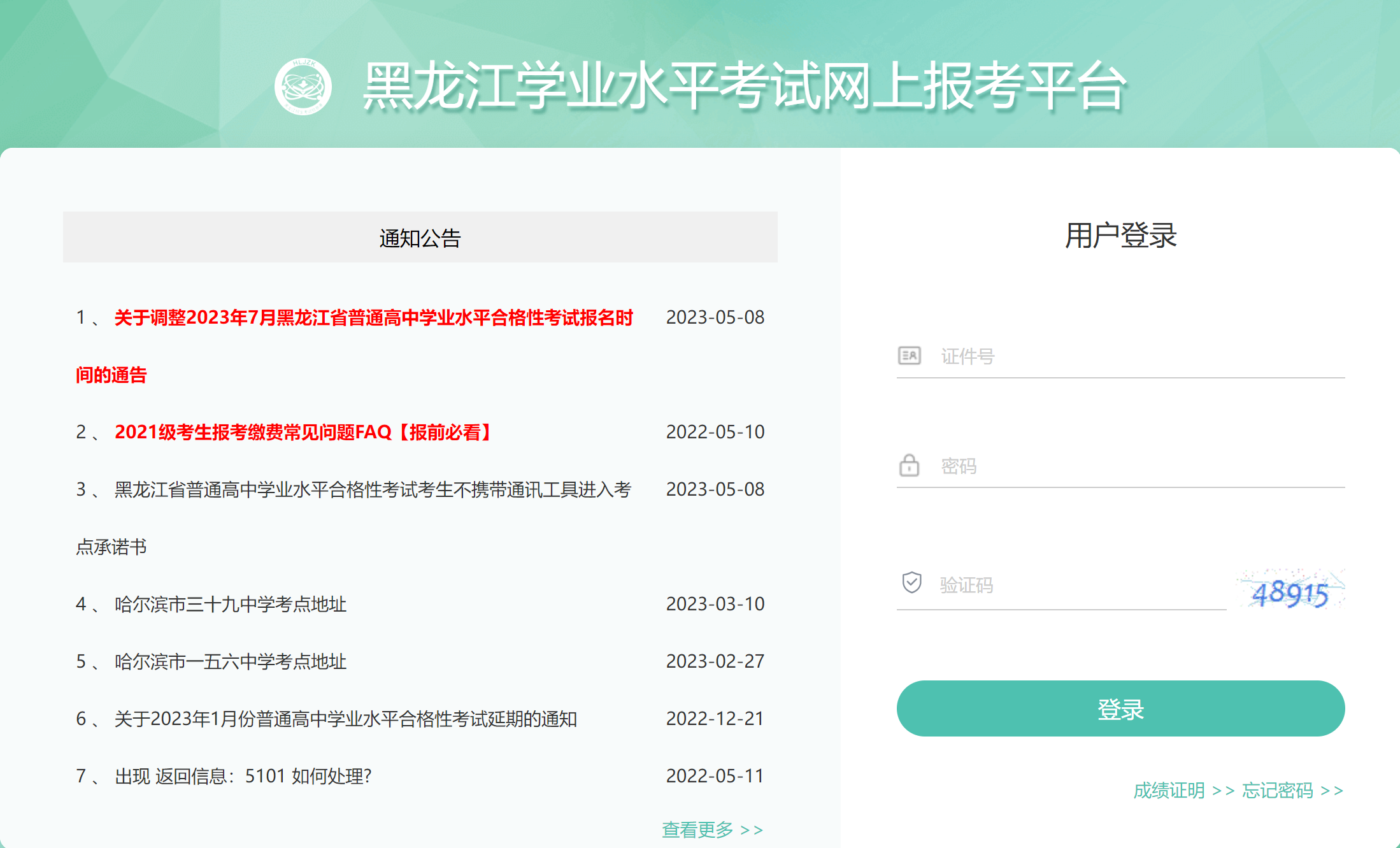This screenshot has height=848, width=1400.
Task: Click the platform logo emblem in the header
Action: [x=303, y=87]
